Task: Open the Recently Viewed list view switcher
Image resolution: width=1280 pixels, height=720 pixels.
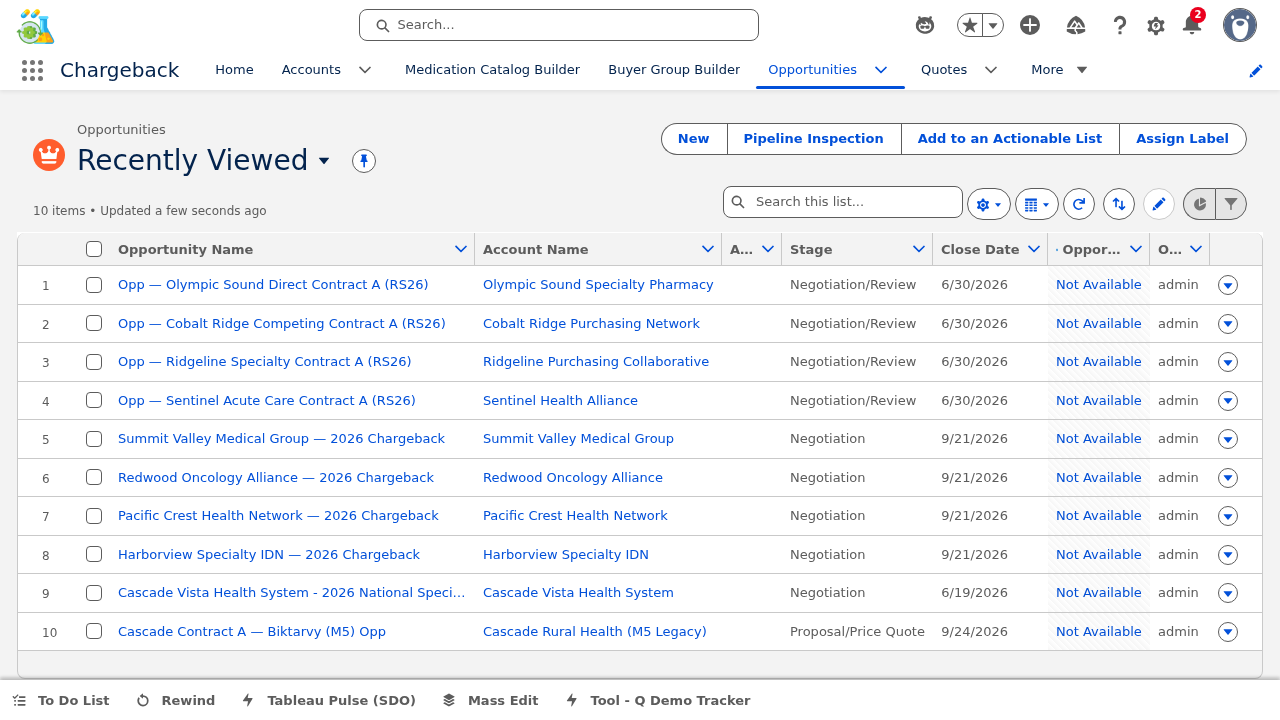Action: (x=324, y=161)
